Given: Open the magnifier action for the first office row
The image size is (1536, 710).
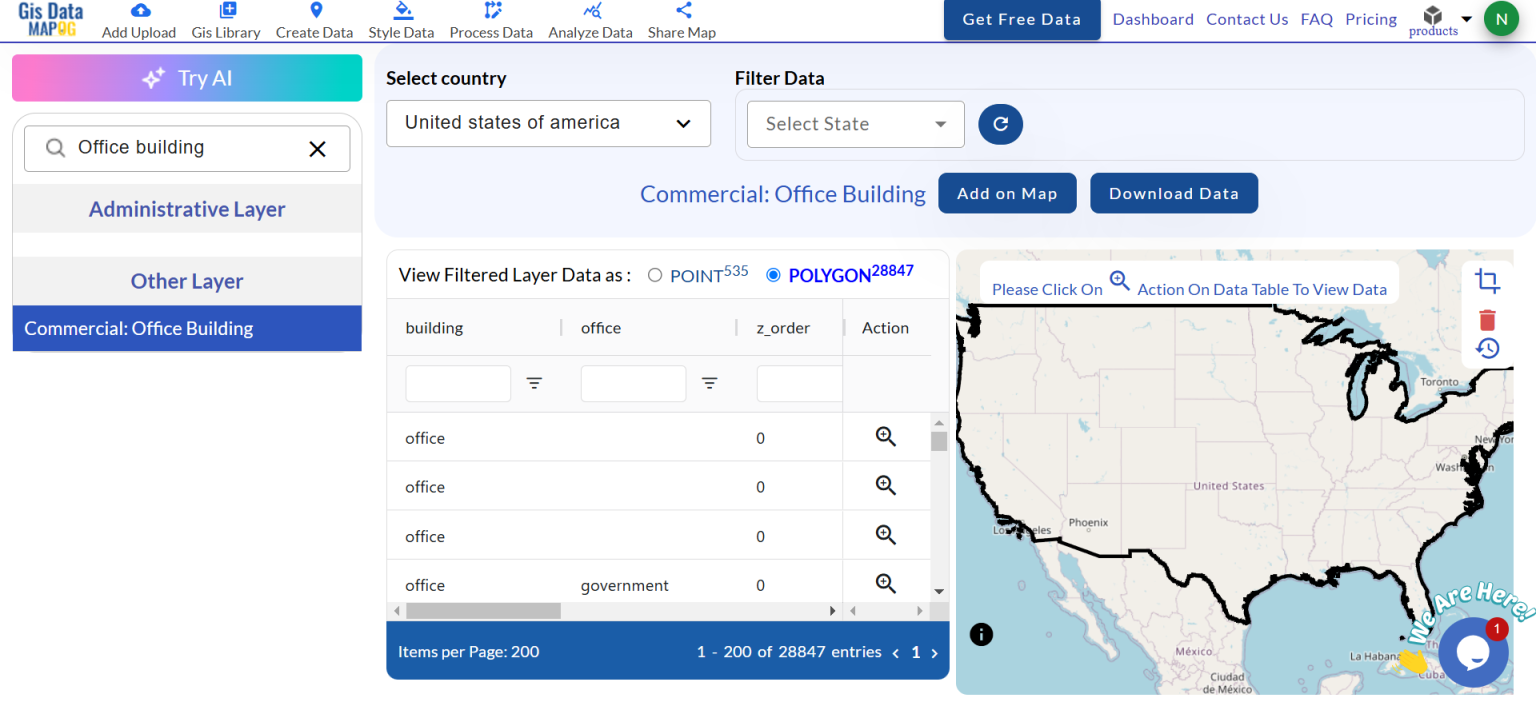Looking at the screenshot, I should pyautogui.click(x=885, y=435).
